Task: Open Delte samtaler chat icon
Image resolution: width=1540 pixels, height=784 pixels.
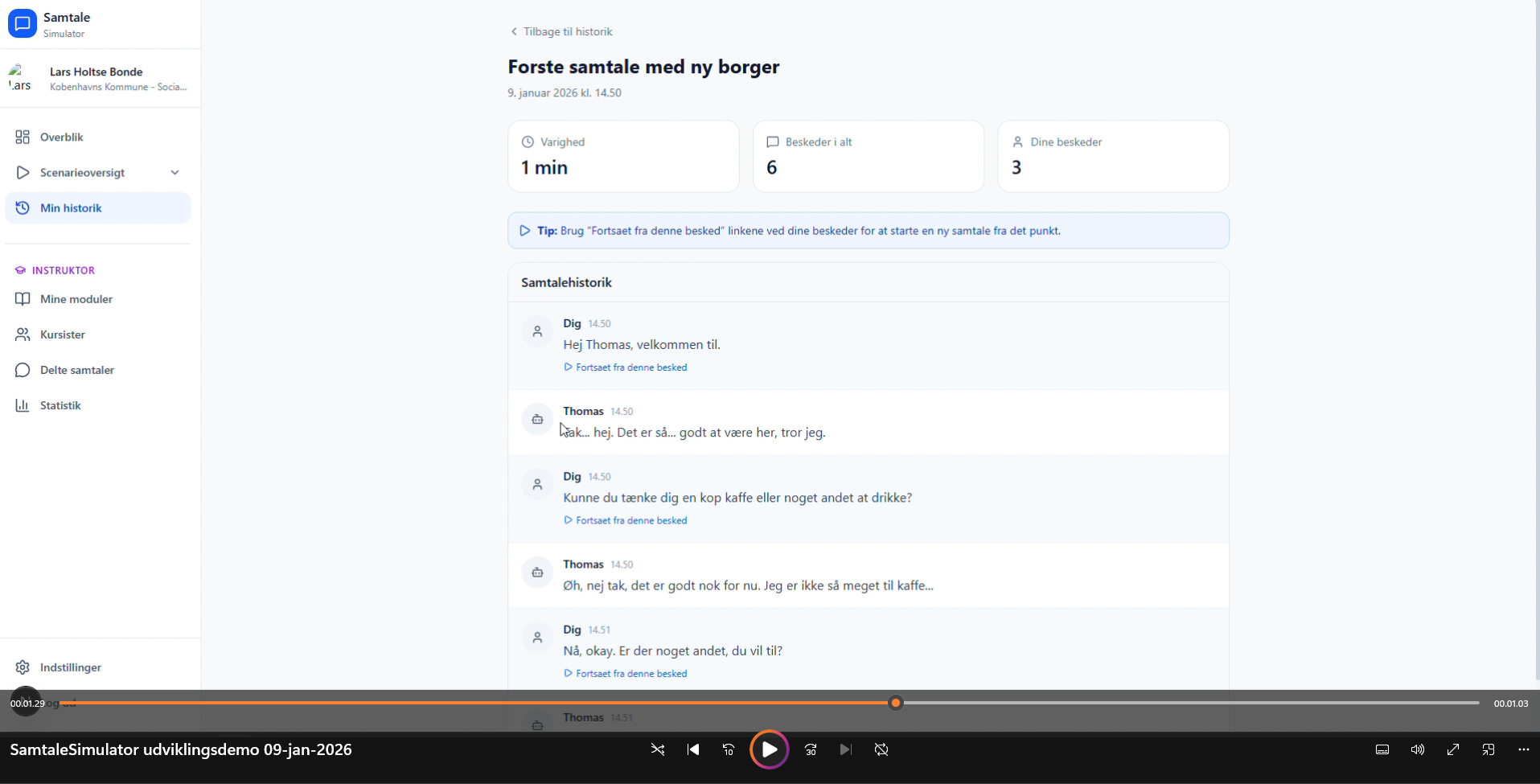Action: [x=23, y=370]
